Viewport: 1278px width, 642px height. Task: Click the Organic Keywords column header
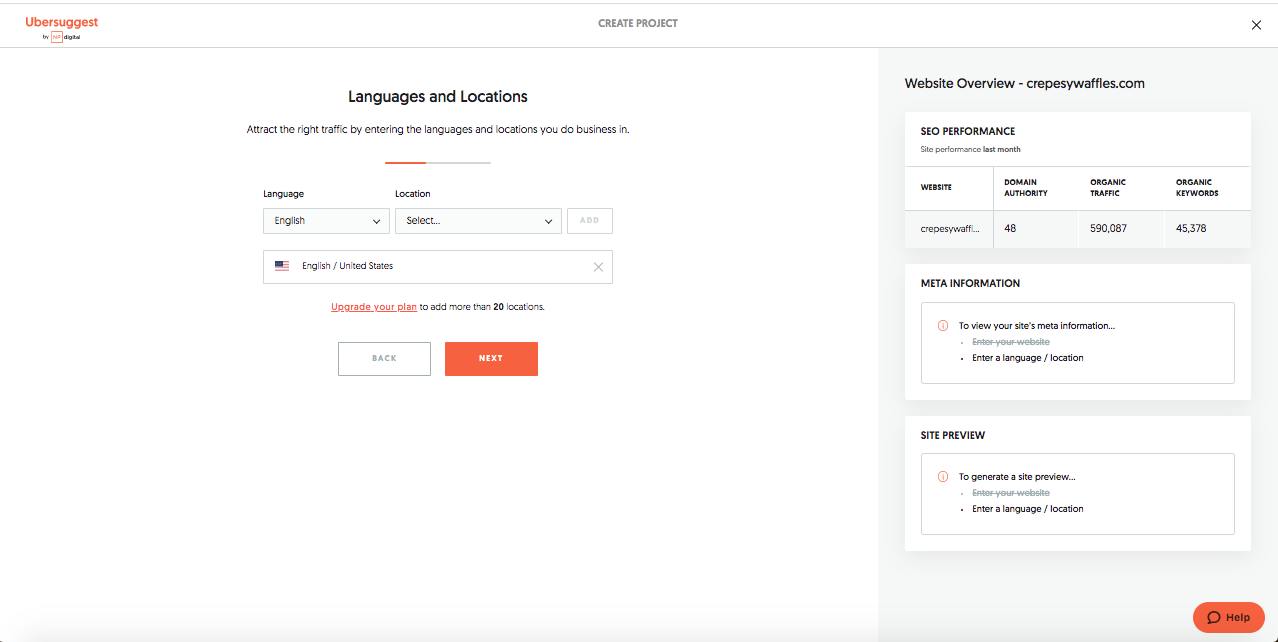[1197, 188]
